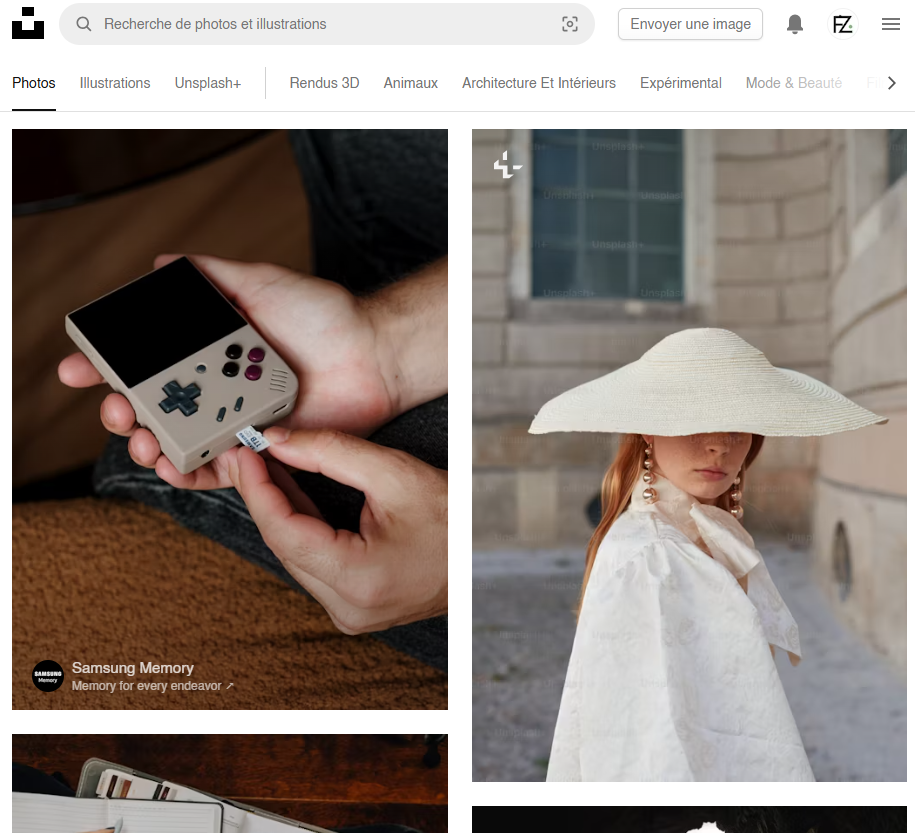Open the Mode & Beauté category
Viewport: 915px width, 833px height.
click(x=794, y=83)
